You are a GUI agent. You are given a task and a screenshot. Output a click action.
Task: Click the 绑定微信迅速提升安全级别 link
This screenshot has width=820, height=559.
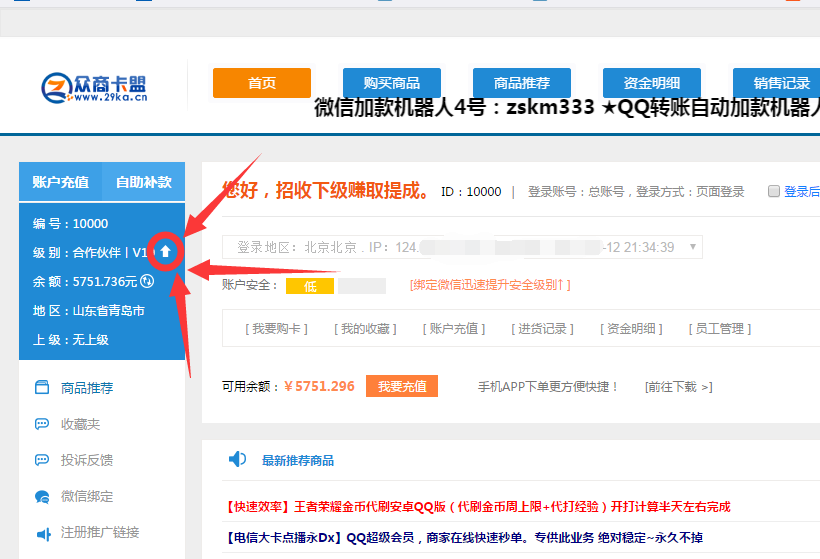coord(490,285)
